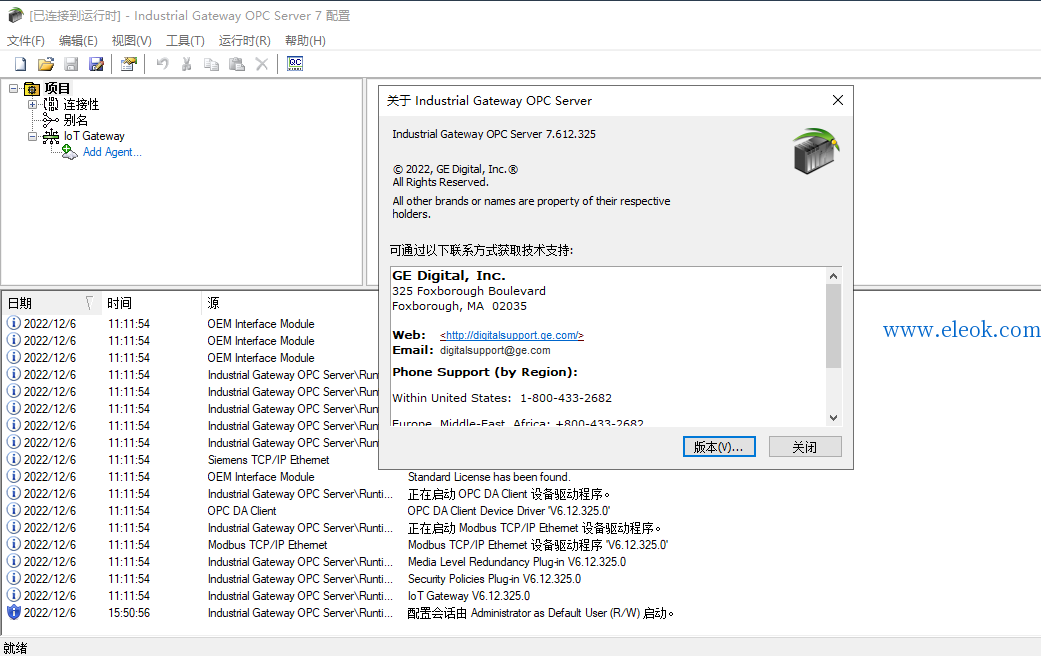Click the app icon in title bar

tap(15, 15)
